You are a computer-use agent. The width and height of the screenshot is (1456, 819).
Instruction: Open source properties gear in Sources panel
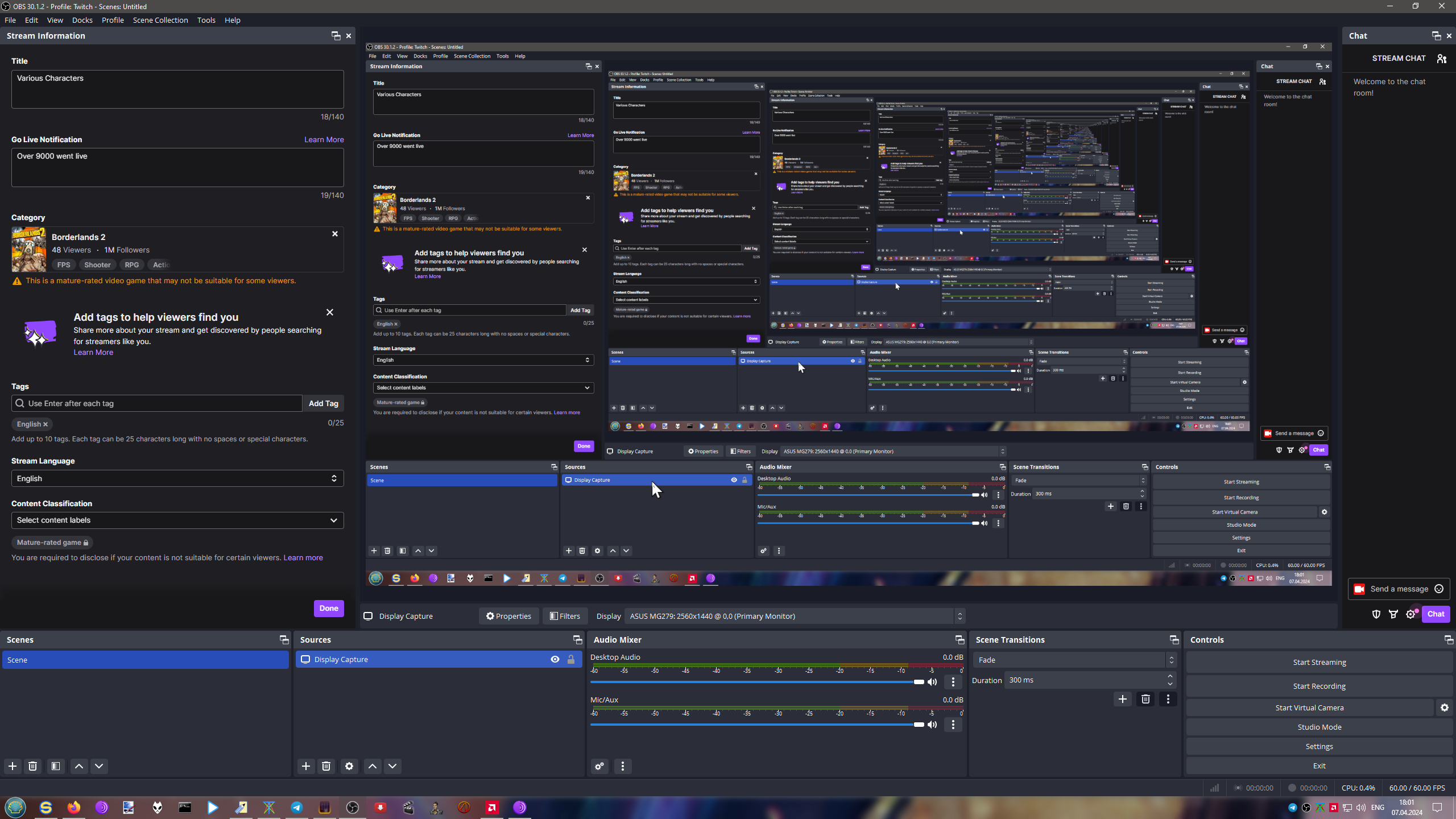pos(349,766)
